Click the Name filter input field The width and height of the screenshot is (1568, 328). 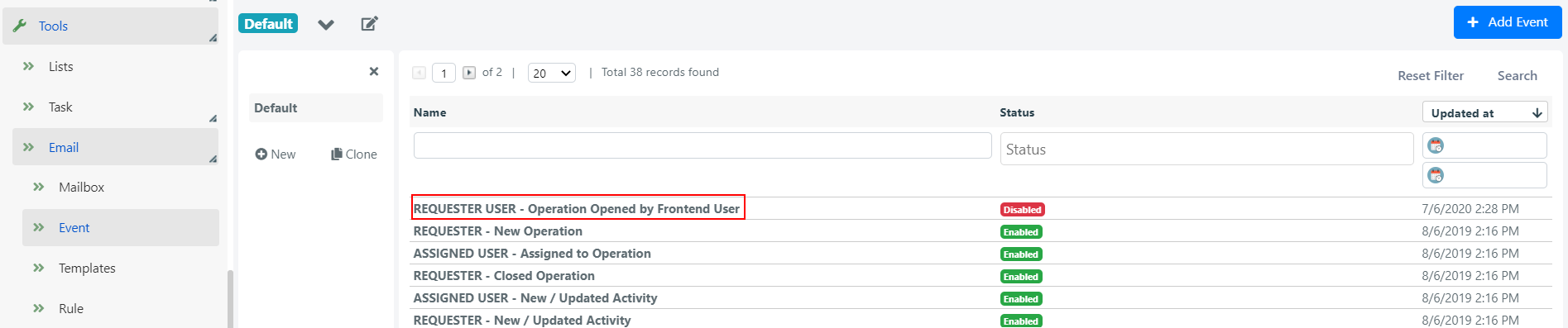point(702,145)
